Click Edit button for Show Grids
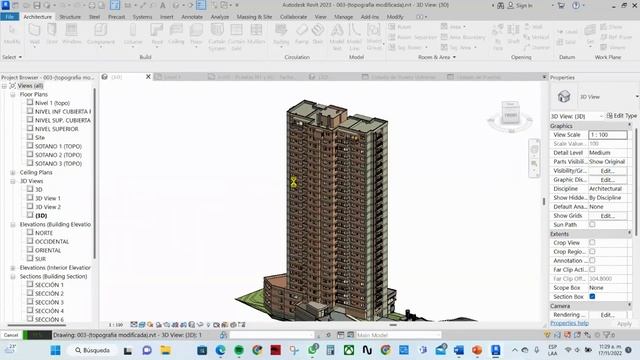 point(607,216)
